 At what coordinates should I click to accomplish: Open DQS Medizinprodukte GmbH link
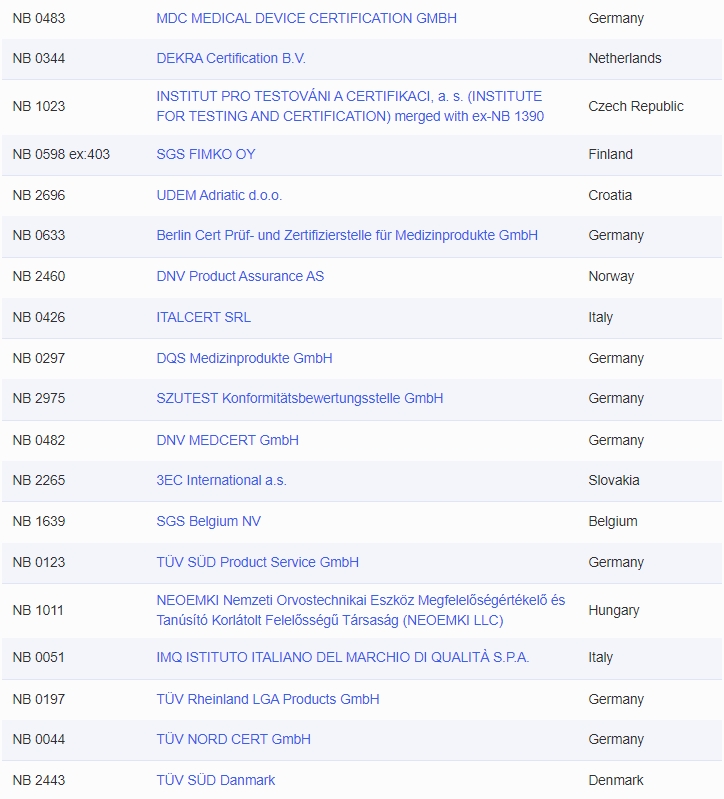[x=244, y=358]
